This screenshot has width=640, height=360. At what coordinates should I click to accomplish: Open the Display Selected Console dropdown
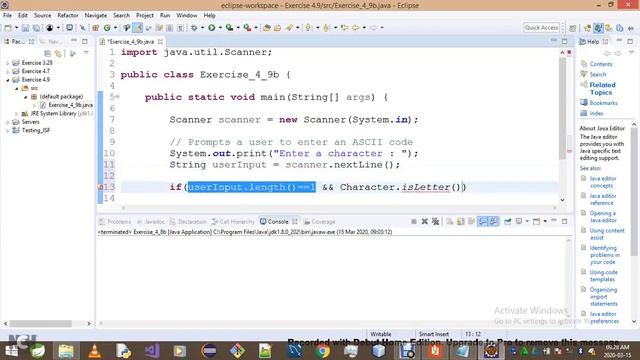[x=527, y=221]
